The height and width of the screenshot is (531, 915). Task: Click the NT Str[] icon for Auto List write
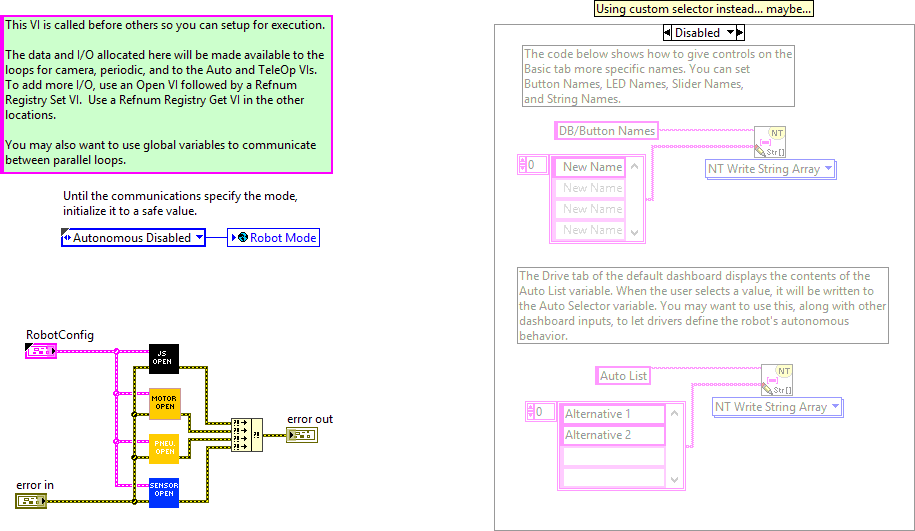(x=777, y=379)
